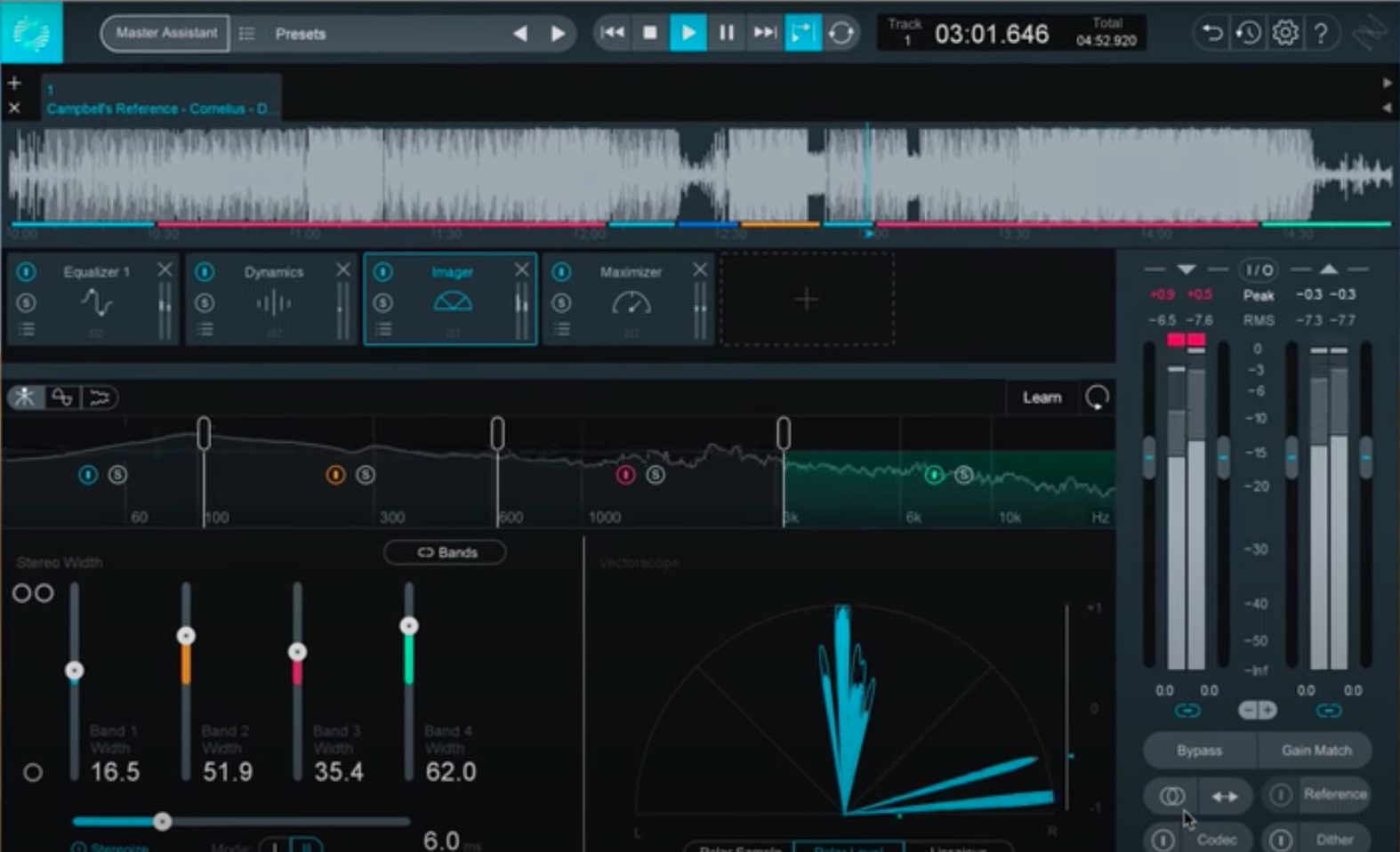Viewport: 1400px width, 852px height.
Task: Skip forward to the next track
Action: (764, 33)
